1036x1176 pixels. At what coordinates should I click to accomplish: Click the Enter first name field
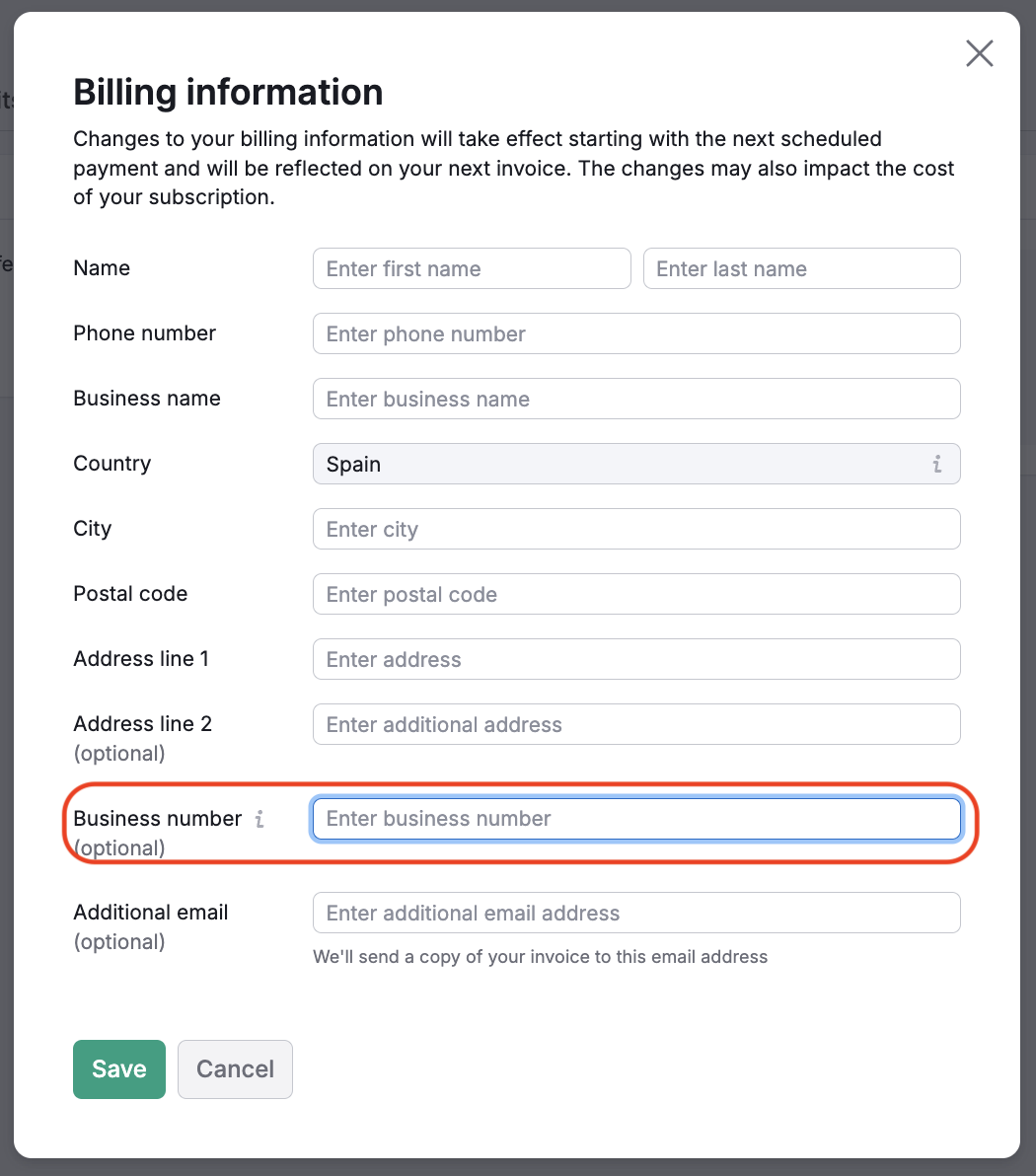[x=472, y=268]
